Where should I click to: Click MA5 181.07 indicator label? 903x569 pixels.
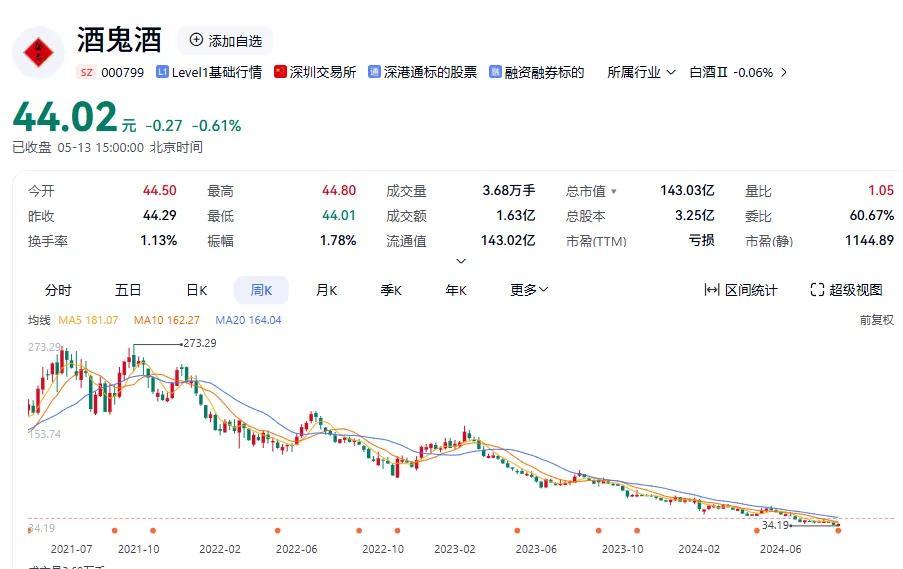pos(88,320)
